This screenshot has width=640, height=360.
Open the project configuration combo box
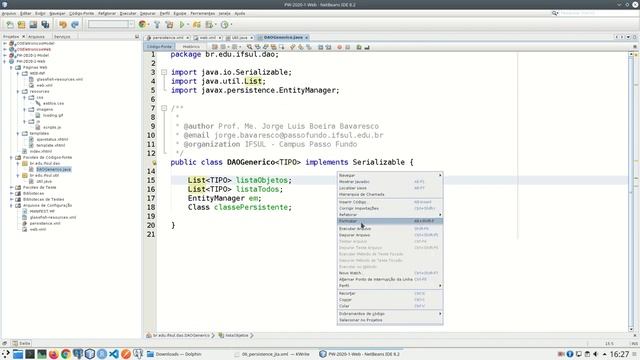pos(111,24)
